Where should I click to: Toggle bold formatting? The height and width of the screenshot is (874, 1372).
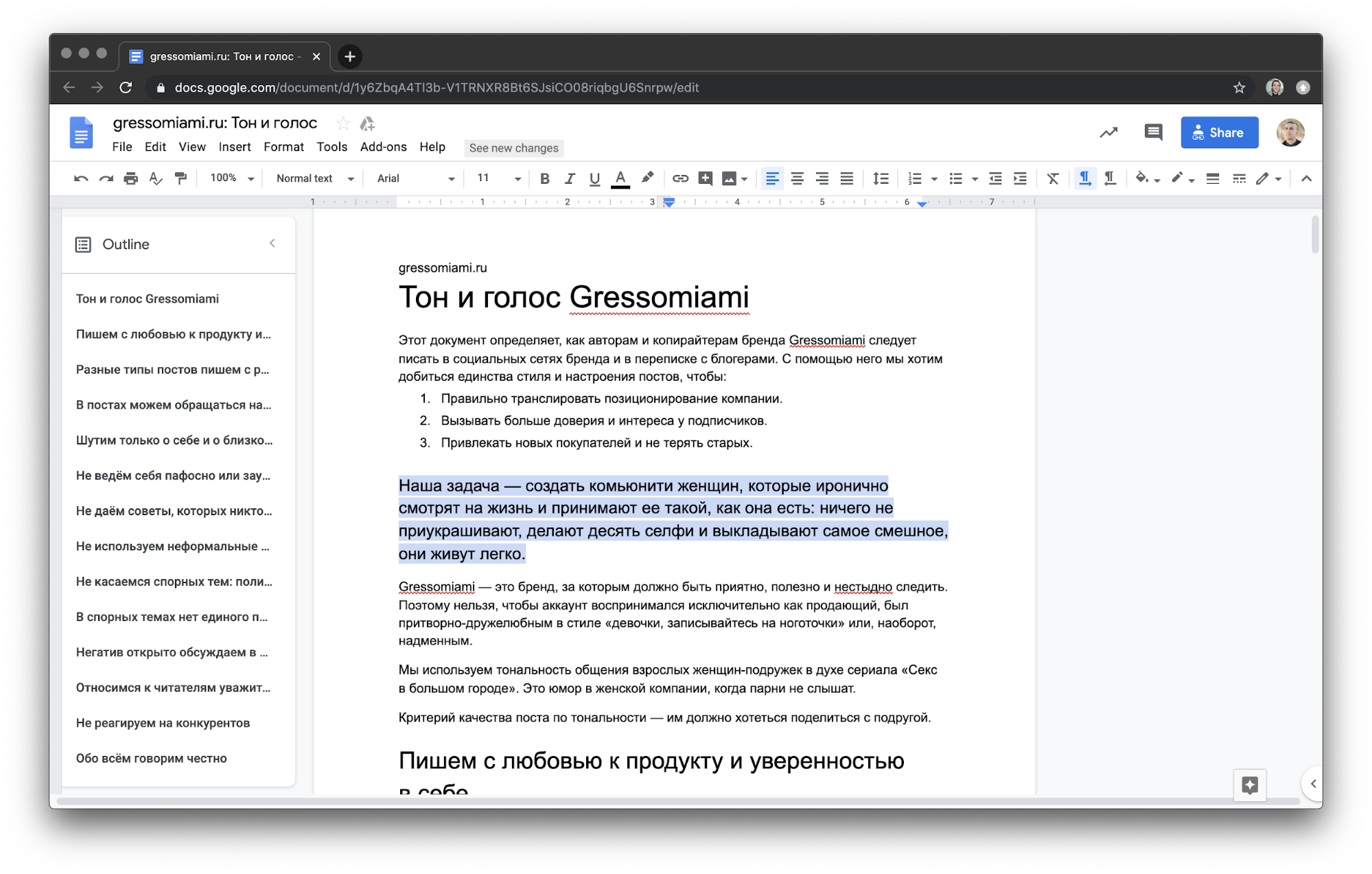point(545,178)
